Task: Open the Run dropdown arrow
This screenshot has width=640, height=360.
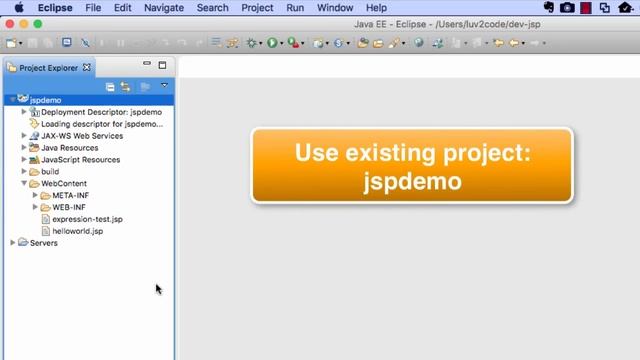Action: (x=281, y=43)
